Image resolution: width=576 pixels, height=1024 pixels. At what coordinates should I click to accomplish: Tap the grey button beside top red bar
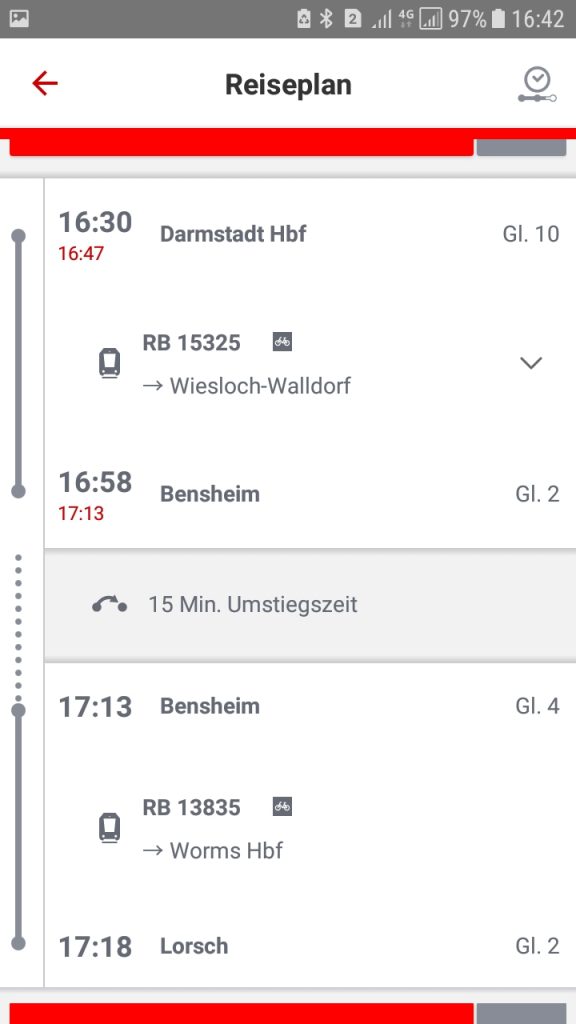[x=521, y=148]
